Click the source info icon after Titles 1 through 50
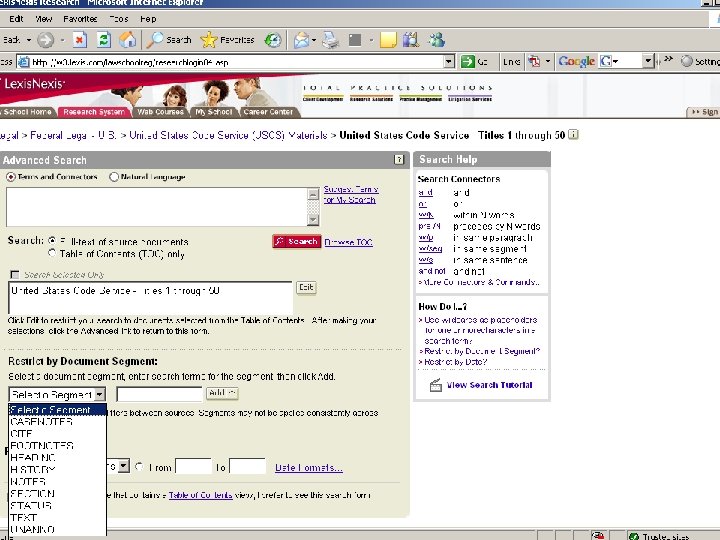720x540 pixels. (x=573, y=135)
